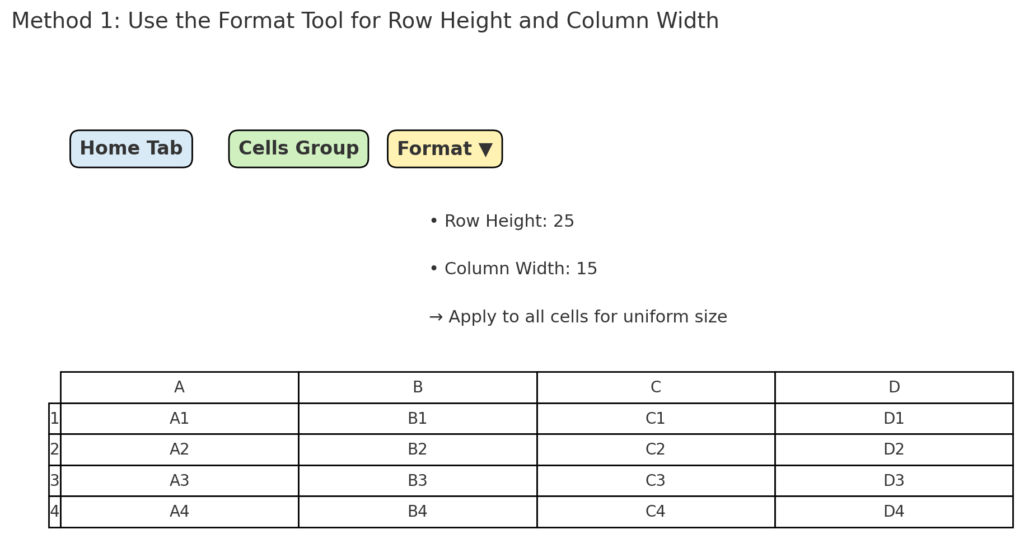Expand the Format dropdown
This screenshot has width=1024, height=548.
(x=445, y=149)
